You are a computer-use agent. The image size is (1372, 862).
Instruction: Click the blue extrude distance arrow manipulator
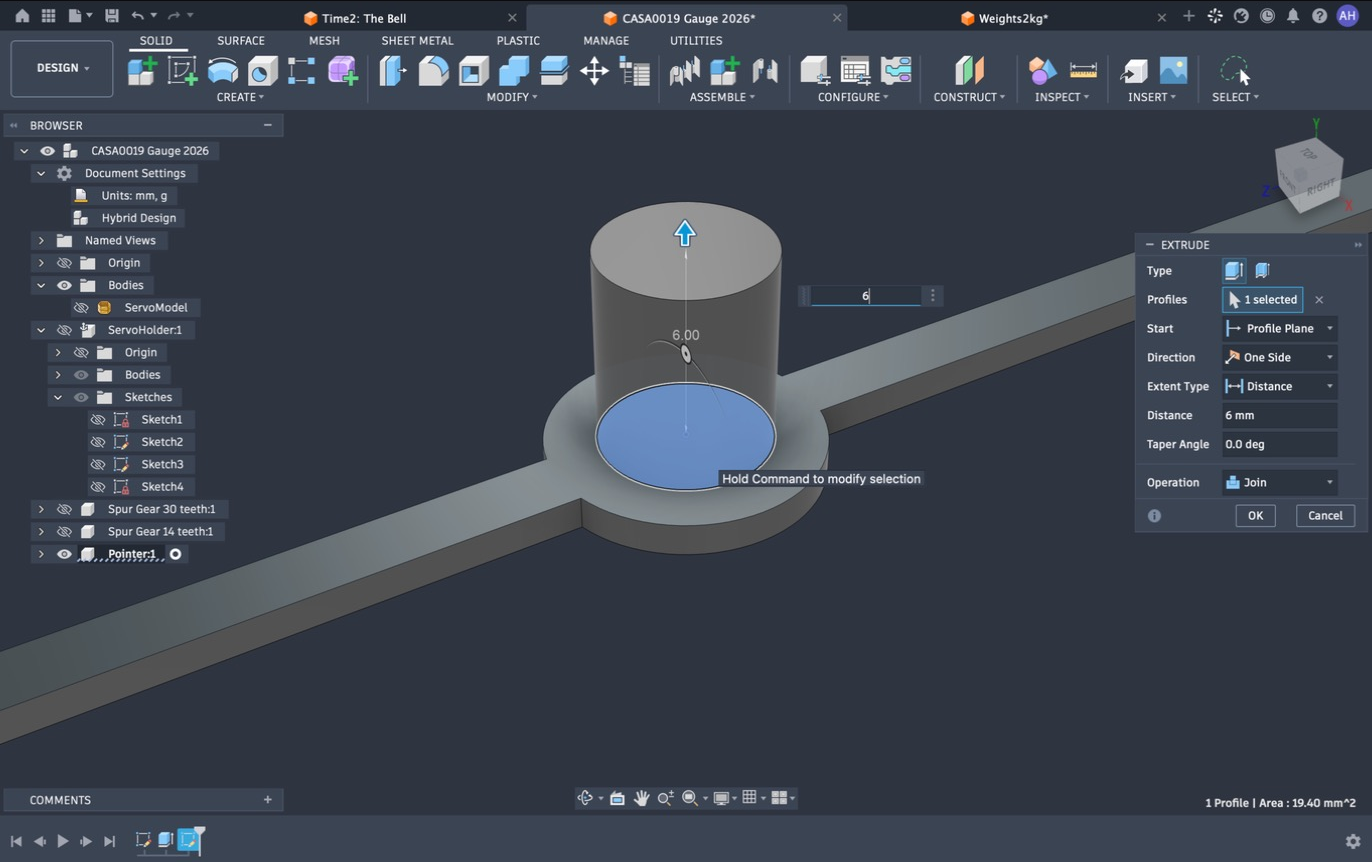click(x=685, y=233)
